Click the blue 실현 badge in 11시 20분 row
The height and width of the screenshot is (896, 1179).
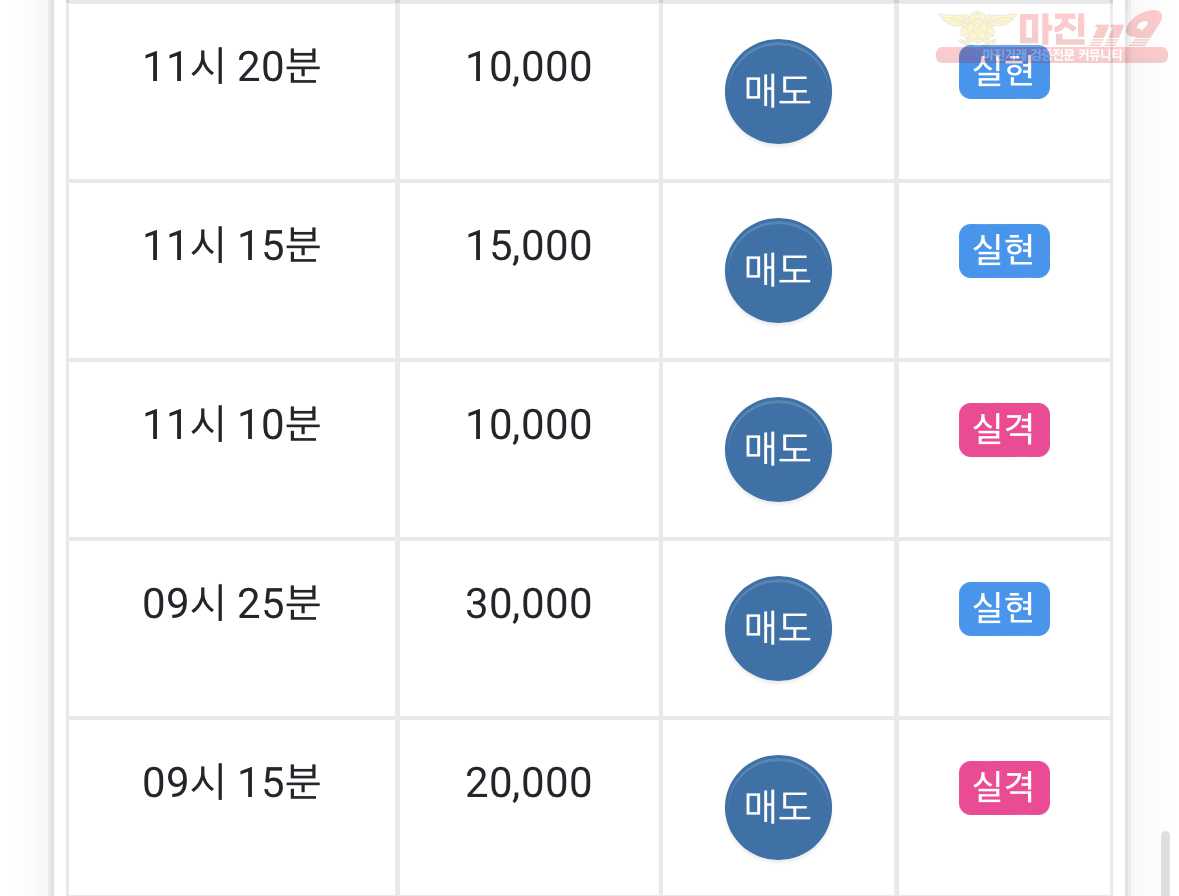[x=1004, y=72]
